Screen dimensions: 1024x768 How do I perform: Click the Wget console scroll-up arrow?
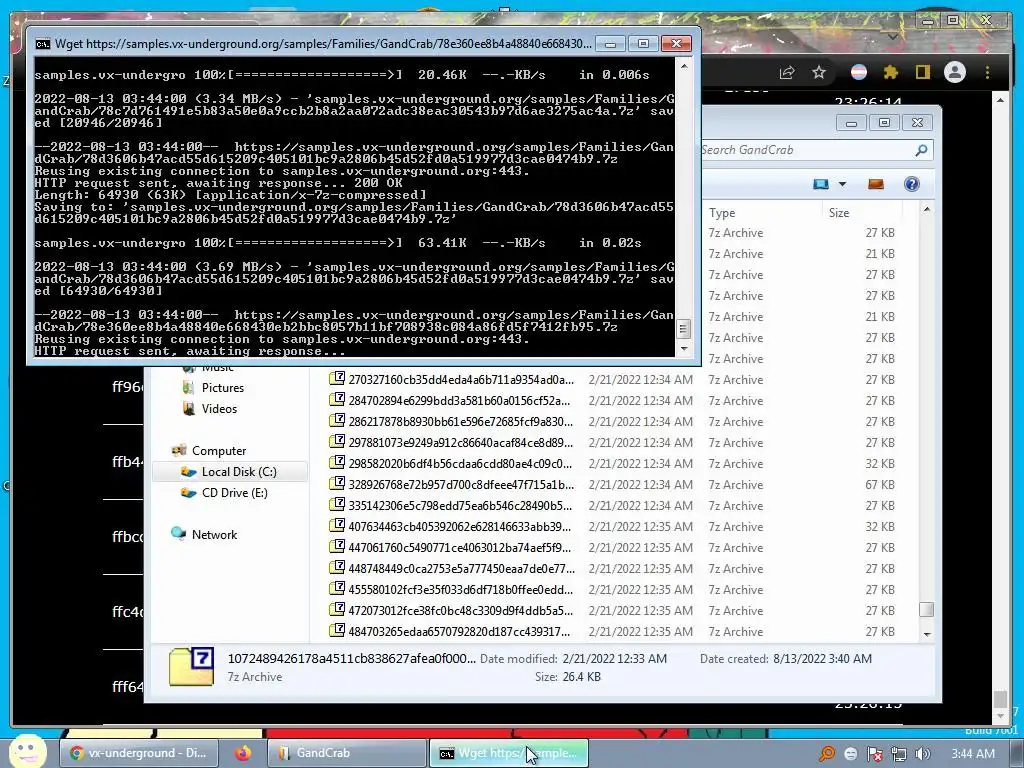pyautogui.click(x=684, y=66)
